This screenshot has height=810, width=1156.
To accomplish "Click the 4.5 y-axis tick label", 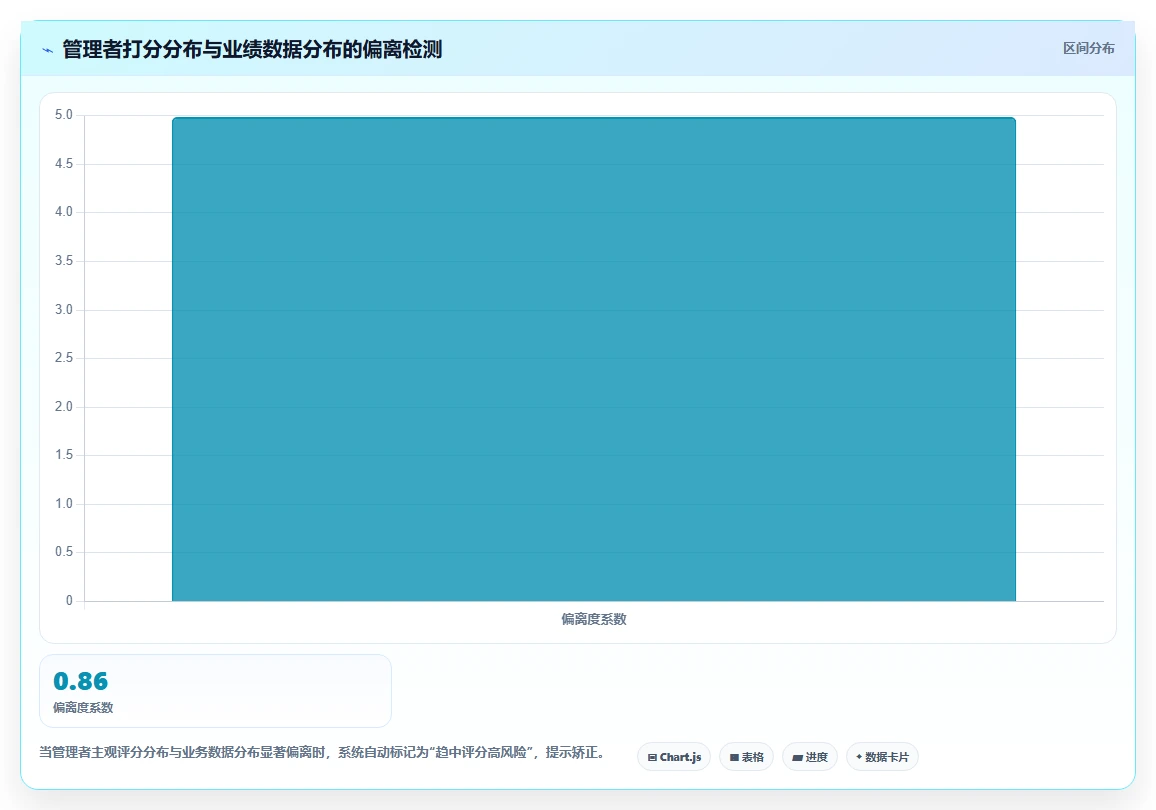I will point(64,164).
